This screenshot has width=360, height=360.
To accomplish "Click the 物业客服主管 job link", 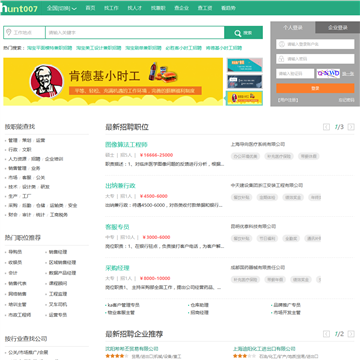I will [x=121, y=313].
